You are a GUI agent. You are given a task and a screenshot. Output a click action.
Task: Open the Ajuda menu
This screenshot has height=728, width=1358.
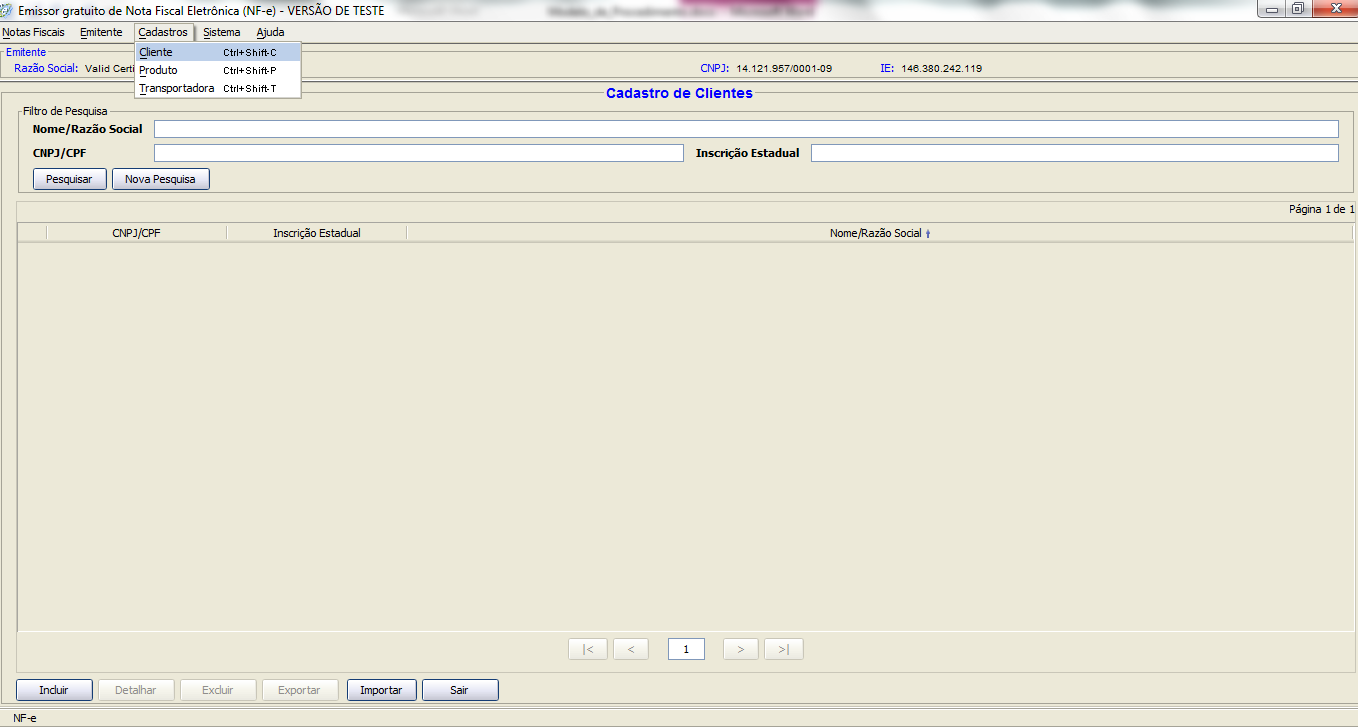pos(270,32)
